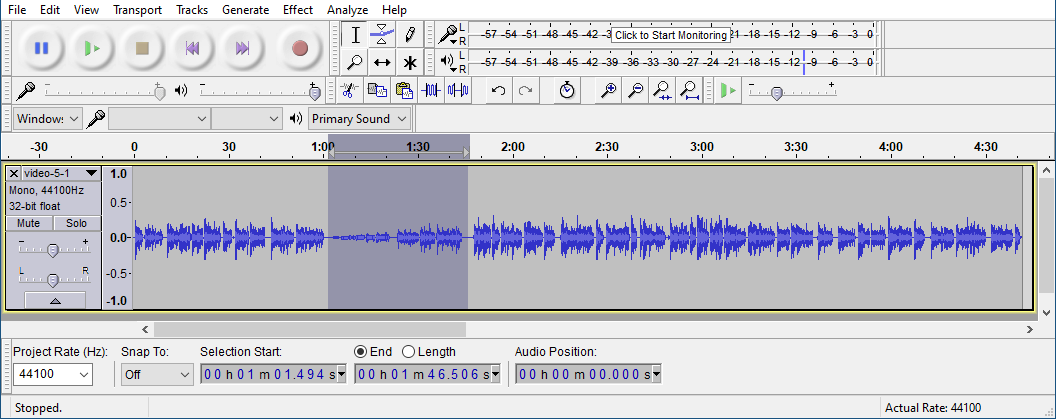Click the Zoom Out magnifier icon
The height and width of the screenshot is (419, 1056).
tap(635, 90)
